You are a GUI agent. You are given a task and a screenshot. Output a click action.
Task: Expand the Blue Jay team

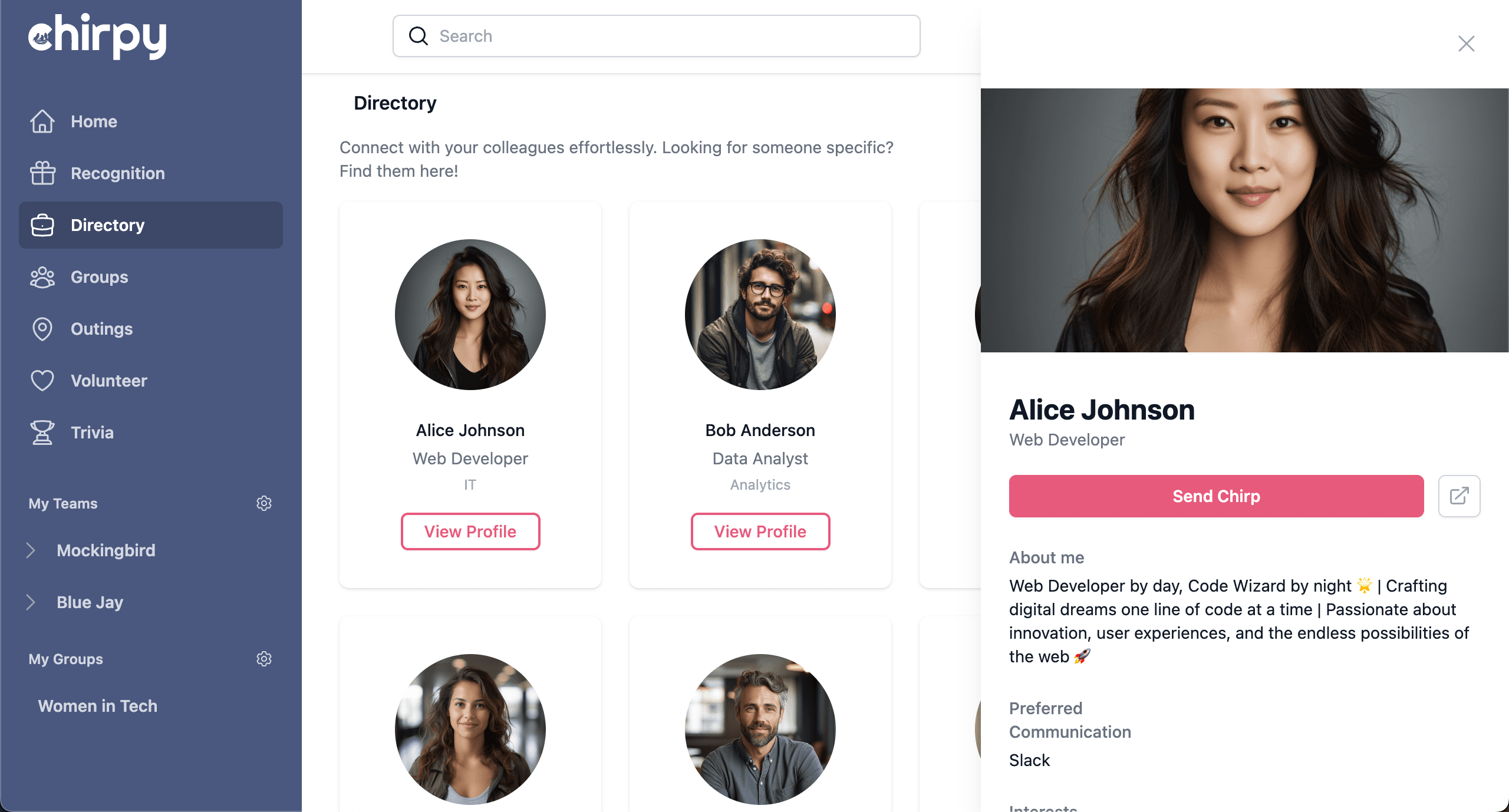[31, 602]
